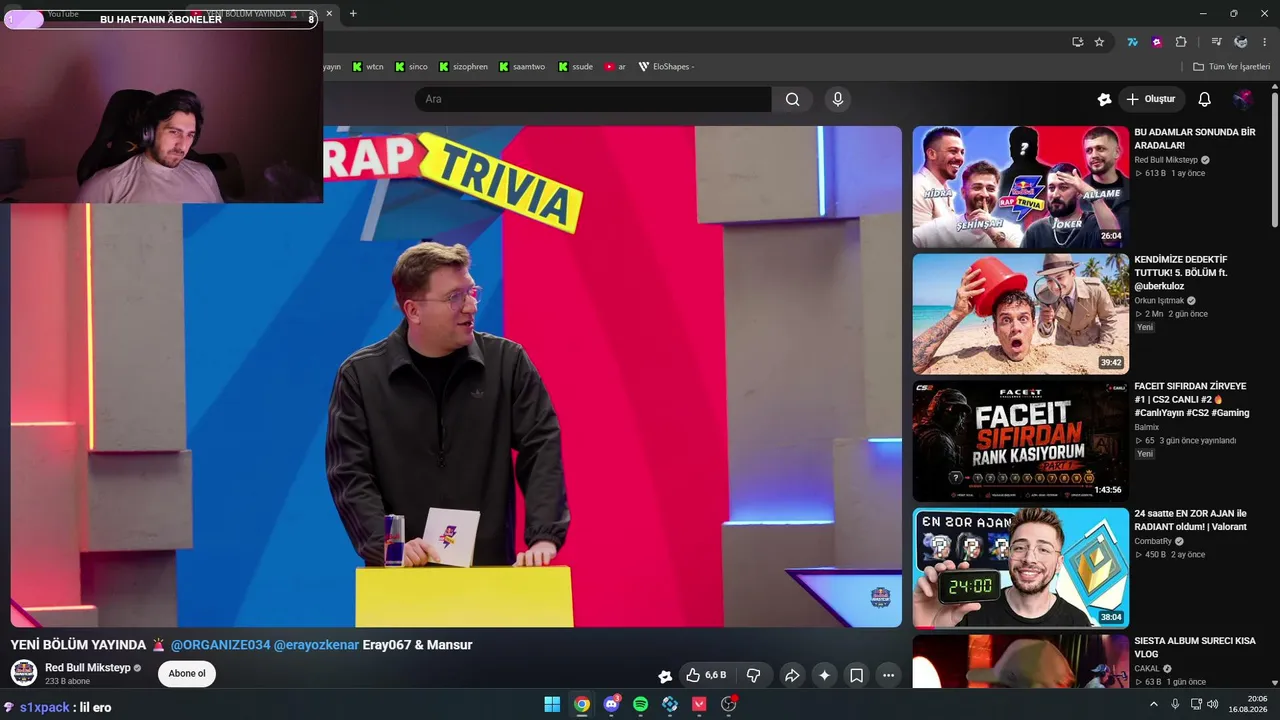Click the install app icon in the address bar
This screenshot has width=1280, height=720.
coord(1077,42)
